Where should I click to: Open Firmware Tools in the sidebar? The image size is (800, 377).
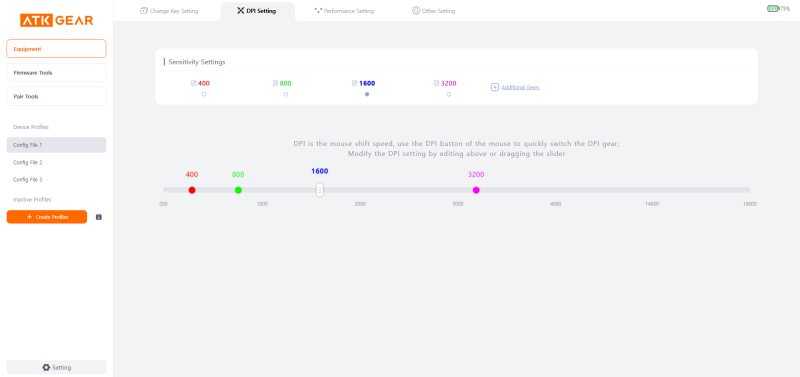56,72
